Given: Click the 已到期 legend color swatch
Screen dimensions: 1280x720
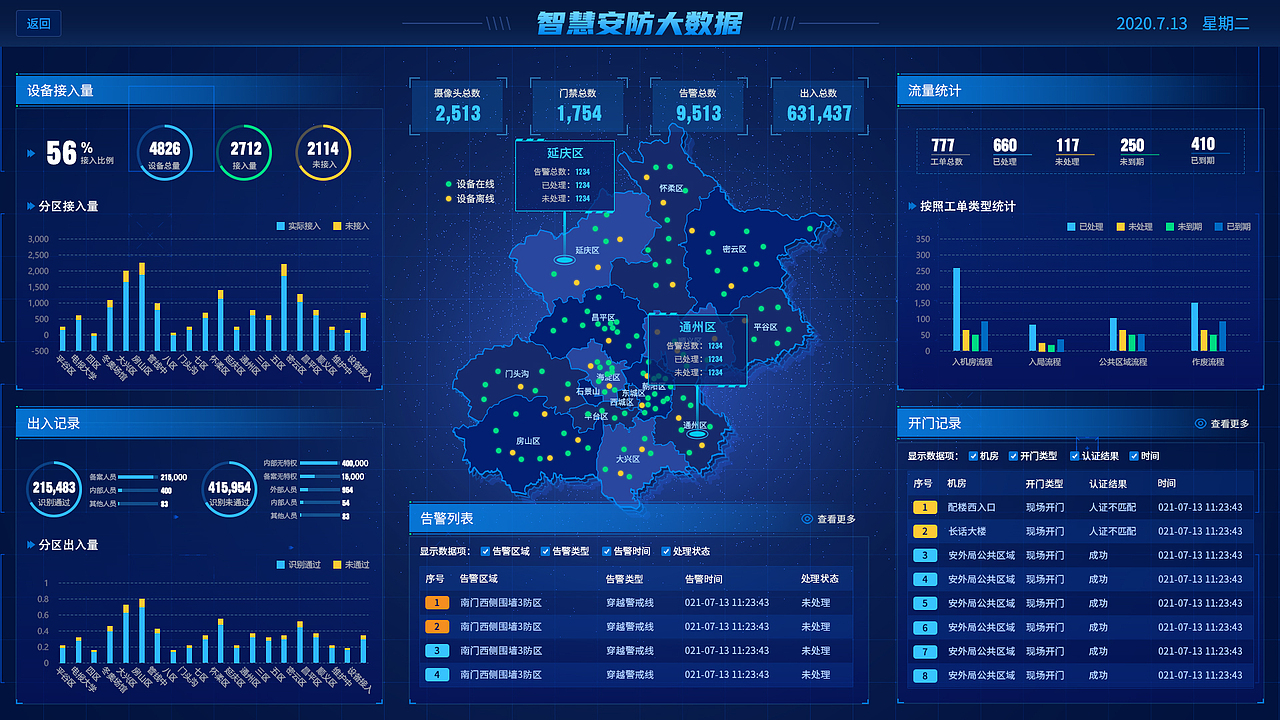Looking at the screenshot, I should (x=1217, y=226).
